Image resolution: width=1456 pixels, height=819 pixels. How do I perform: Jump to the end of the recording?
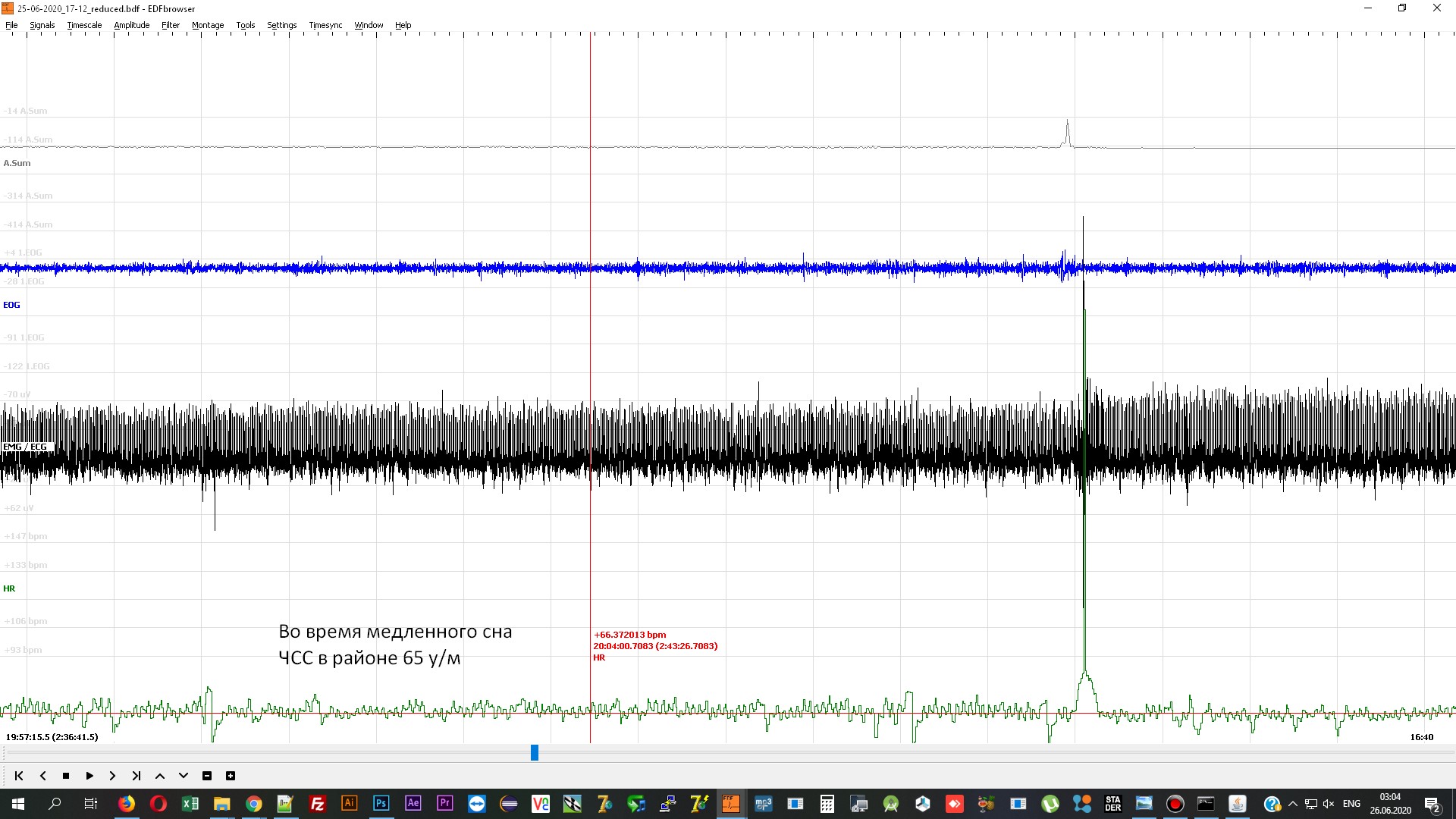pos(136,776)
